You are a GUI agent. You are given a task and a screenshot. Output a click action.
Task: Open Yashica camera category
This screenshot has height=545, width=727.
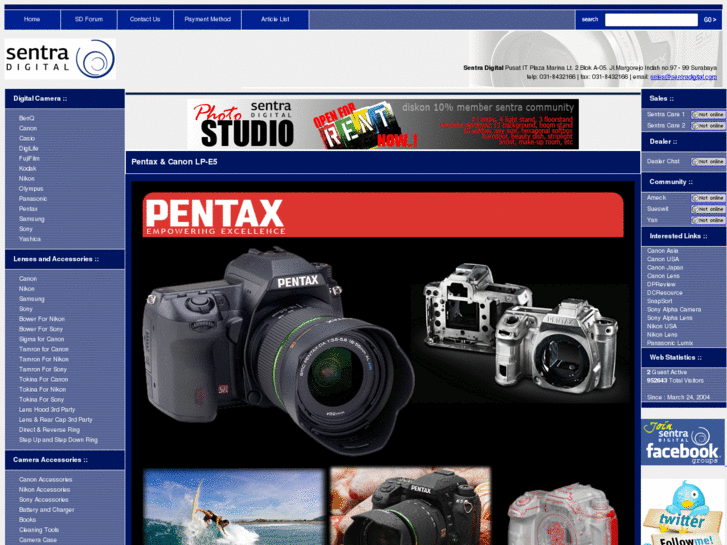(x=30, y=239)
